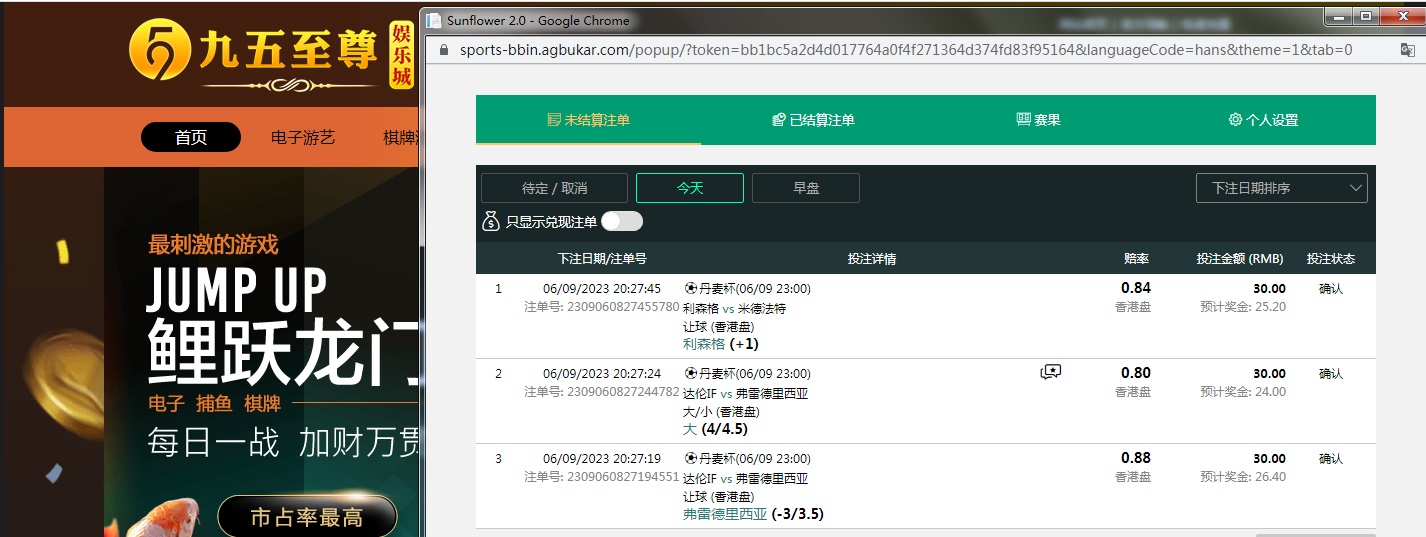Viewport: 1426px width, 537px height.
Task: Select the 待定 / 取消 filter button
Action: coord(554,188)
